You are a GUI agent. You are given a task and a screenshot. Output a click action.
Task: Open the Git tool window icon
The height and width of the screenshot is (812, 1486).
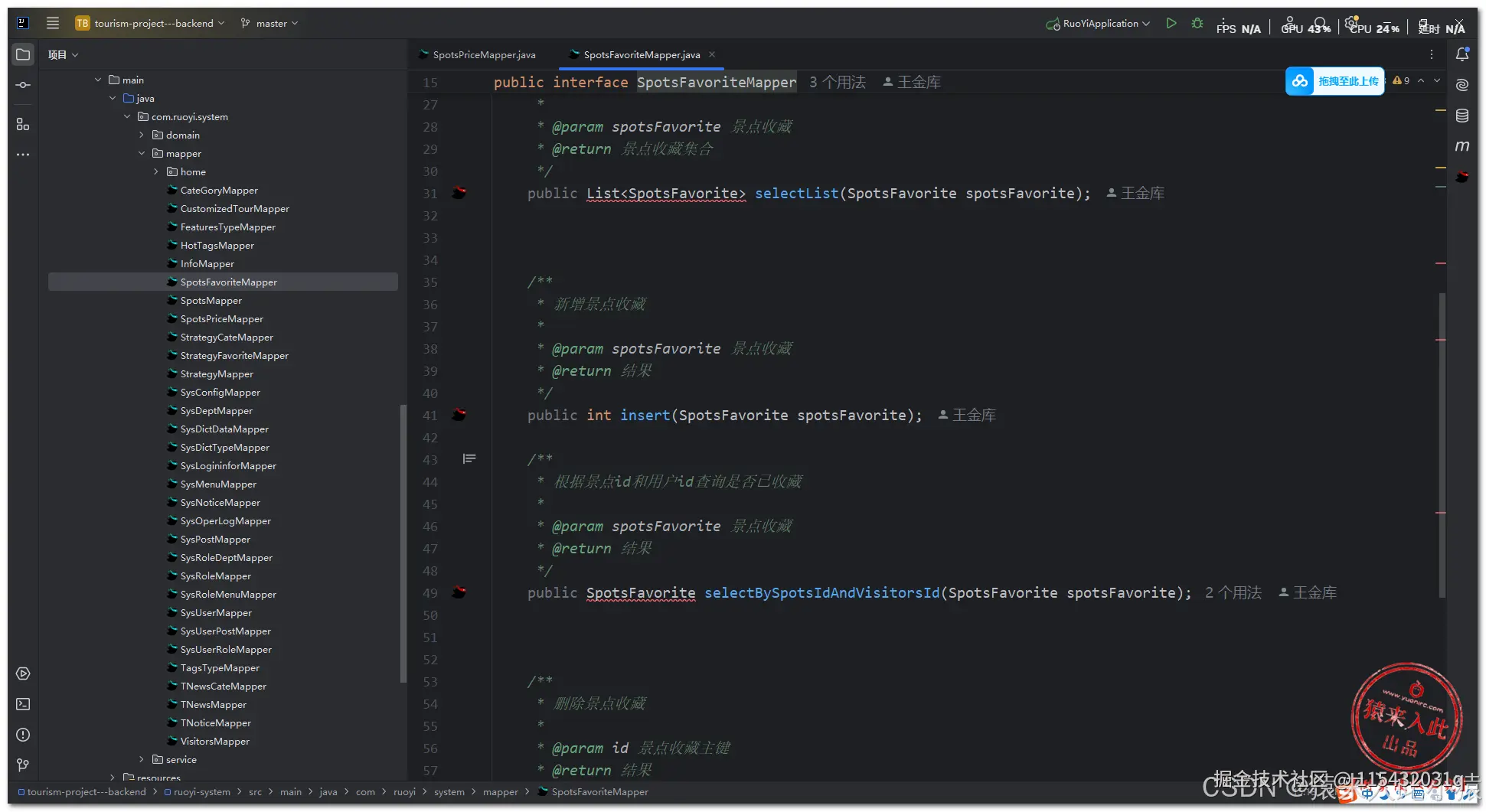coord(23,765)
